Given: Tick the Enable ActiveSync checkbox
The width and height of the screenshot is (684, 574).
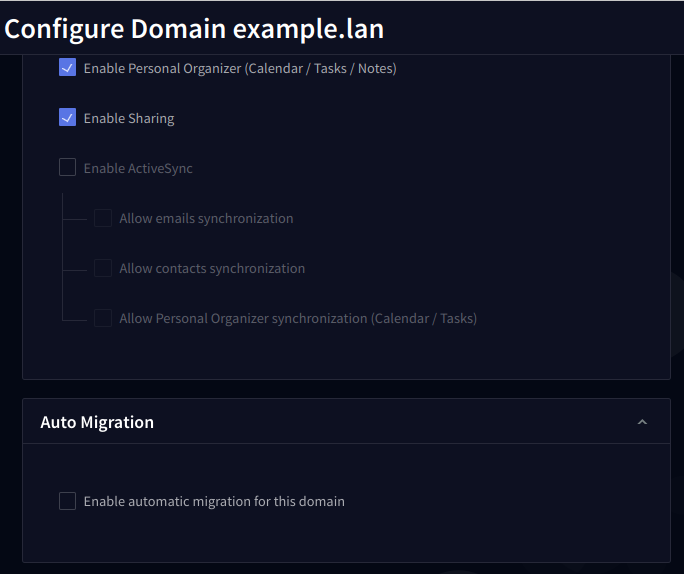Looking at the screenshot, I should pos(67,167).
